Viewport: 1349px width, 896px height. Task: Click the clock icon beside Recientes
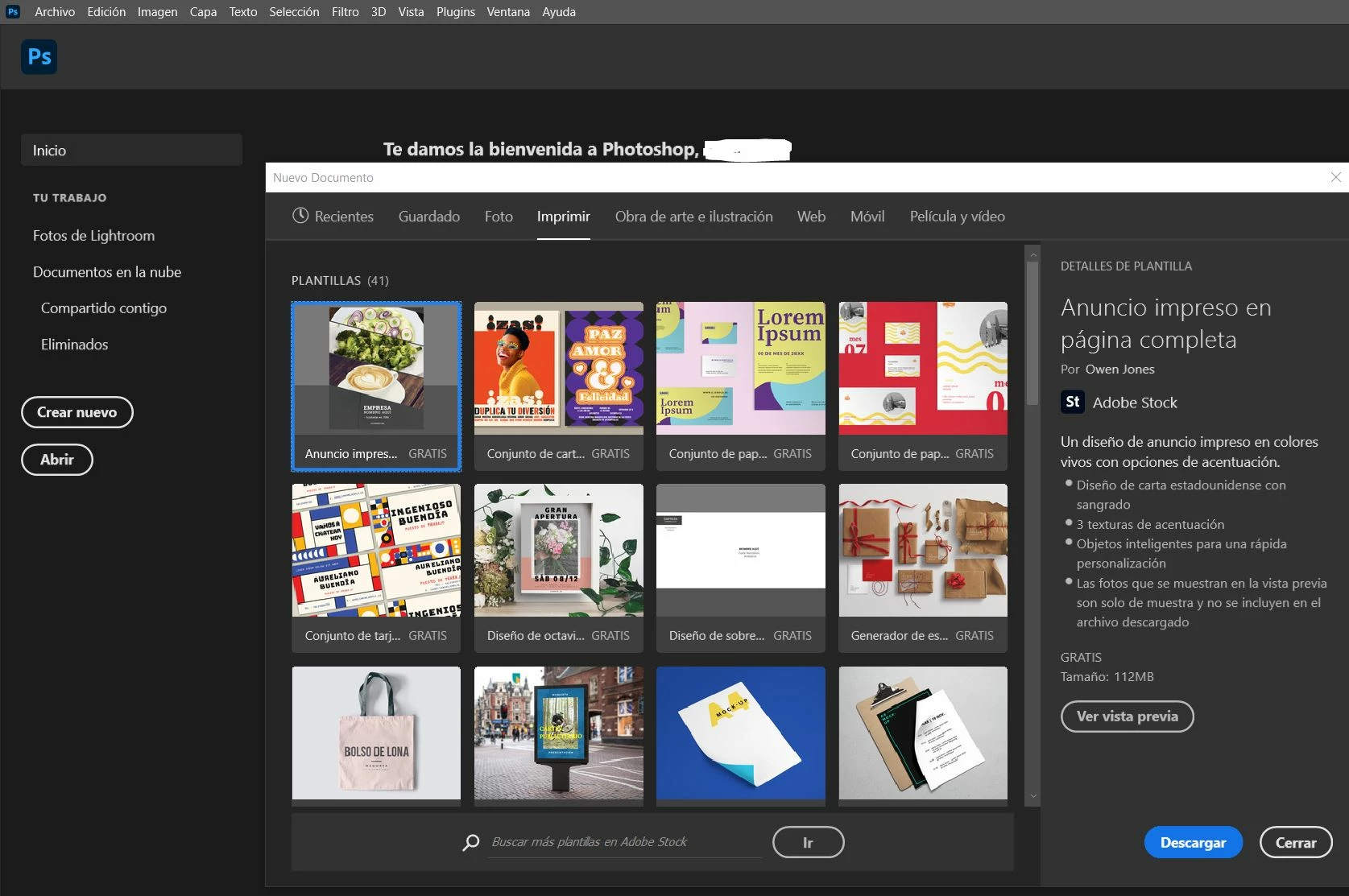(x=300, y=216)
